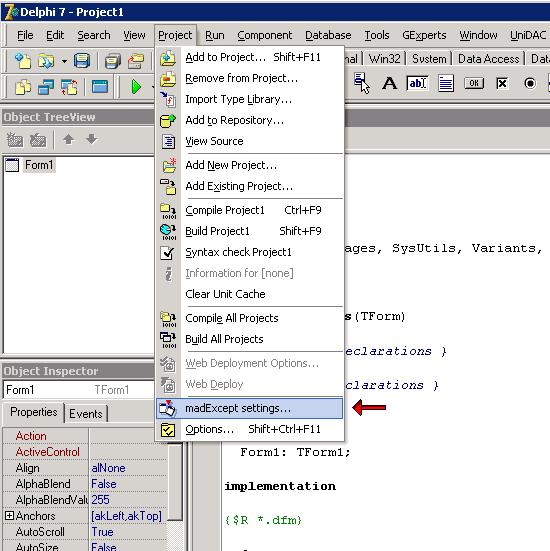Click the View Unit toolbar icon

click(x=23, y=87)
